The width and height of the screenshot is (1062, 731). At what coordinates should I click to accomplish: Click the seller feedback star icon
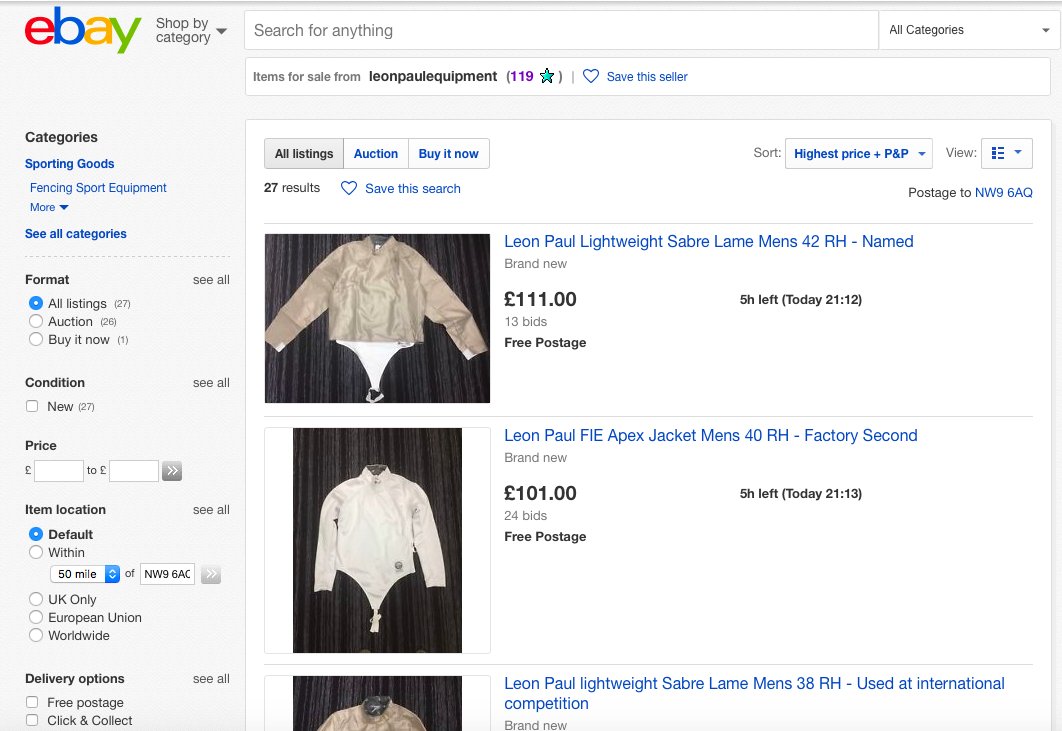(x=547, y=77)
